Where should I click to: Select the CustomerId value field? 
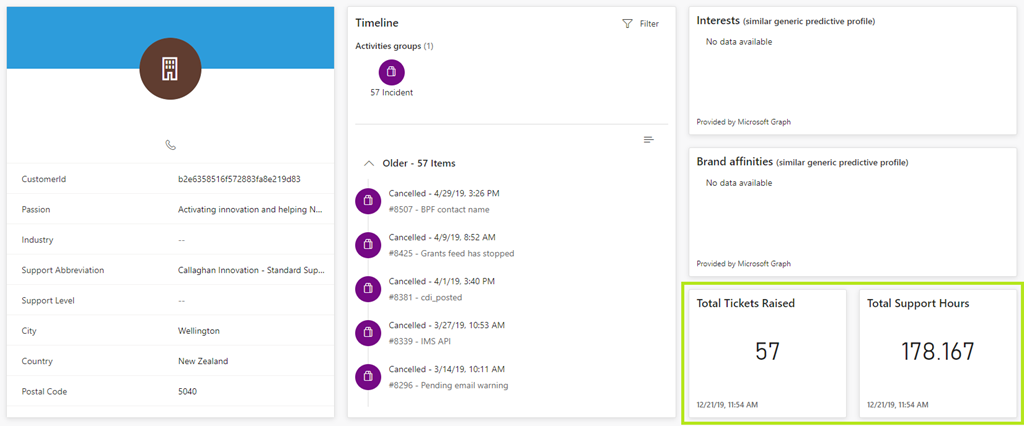239,179
